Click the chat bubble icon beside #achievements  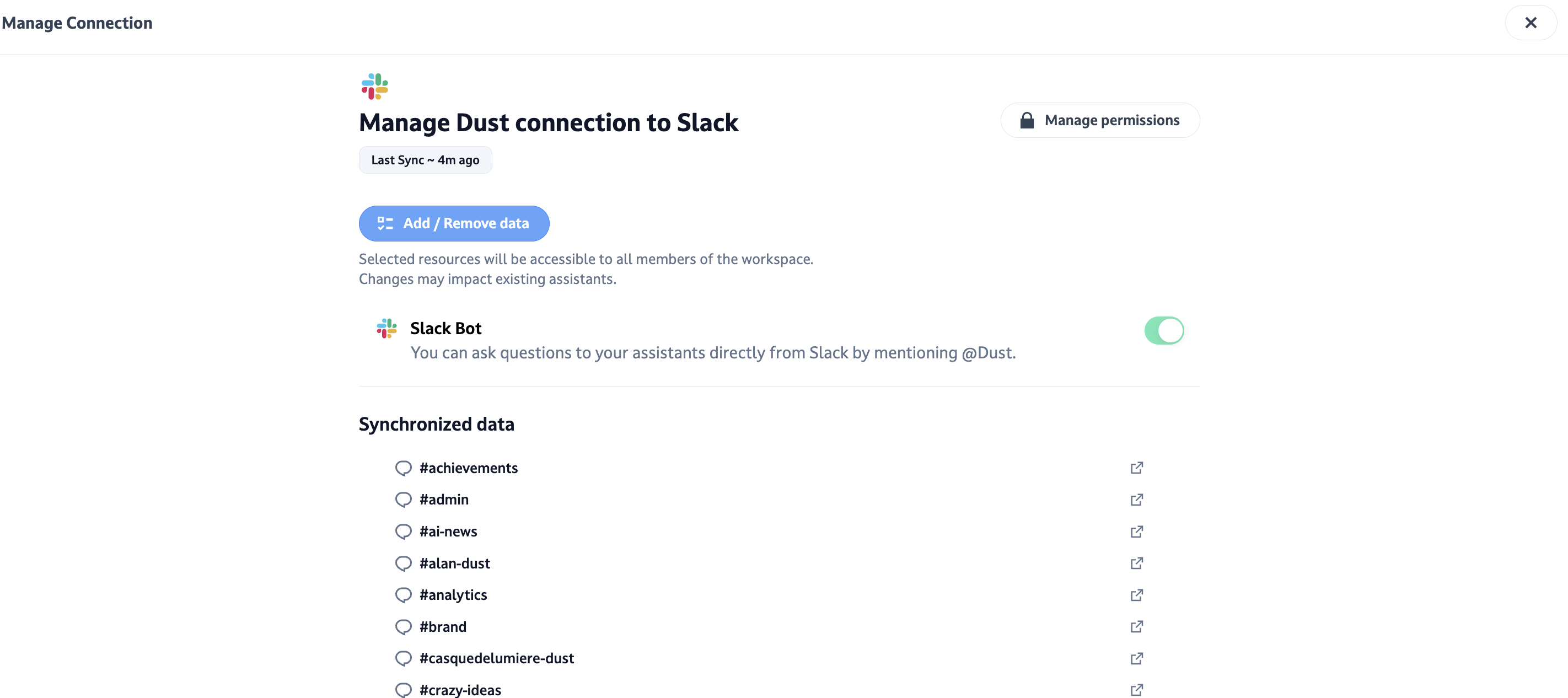(403, 468)
